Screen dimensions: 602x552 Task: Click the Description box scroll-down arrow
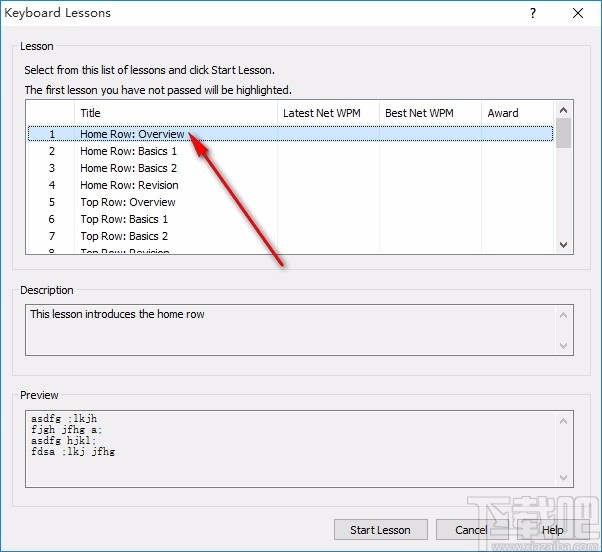click(x=564, y=345)
